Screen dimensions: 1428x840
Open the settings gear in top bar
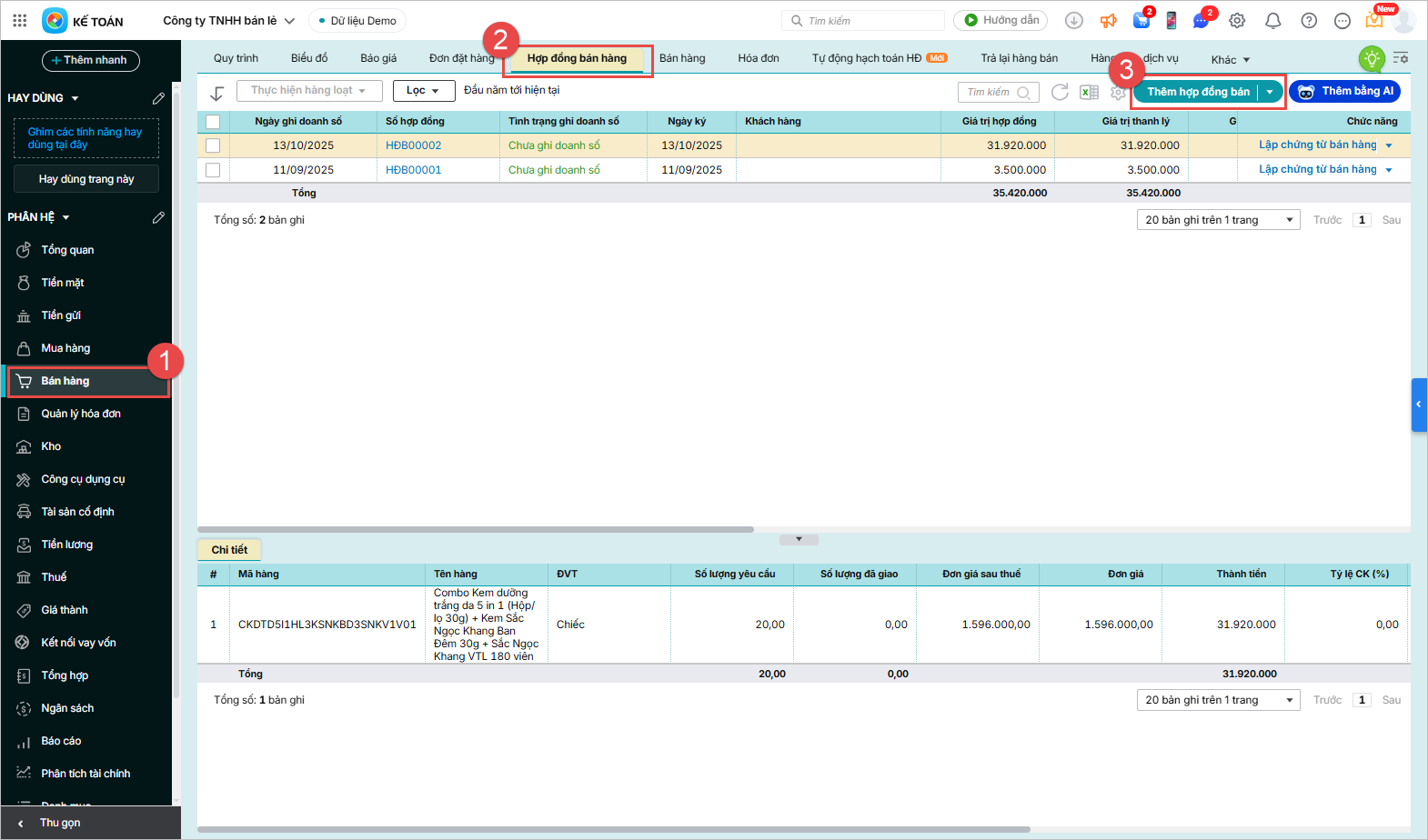click(x=1237, y=20)
